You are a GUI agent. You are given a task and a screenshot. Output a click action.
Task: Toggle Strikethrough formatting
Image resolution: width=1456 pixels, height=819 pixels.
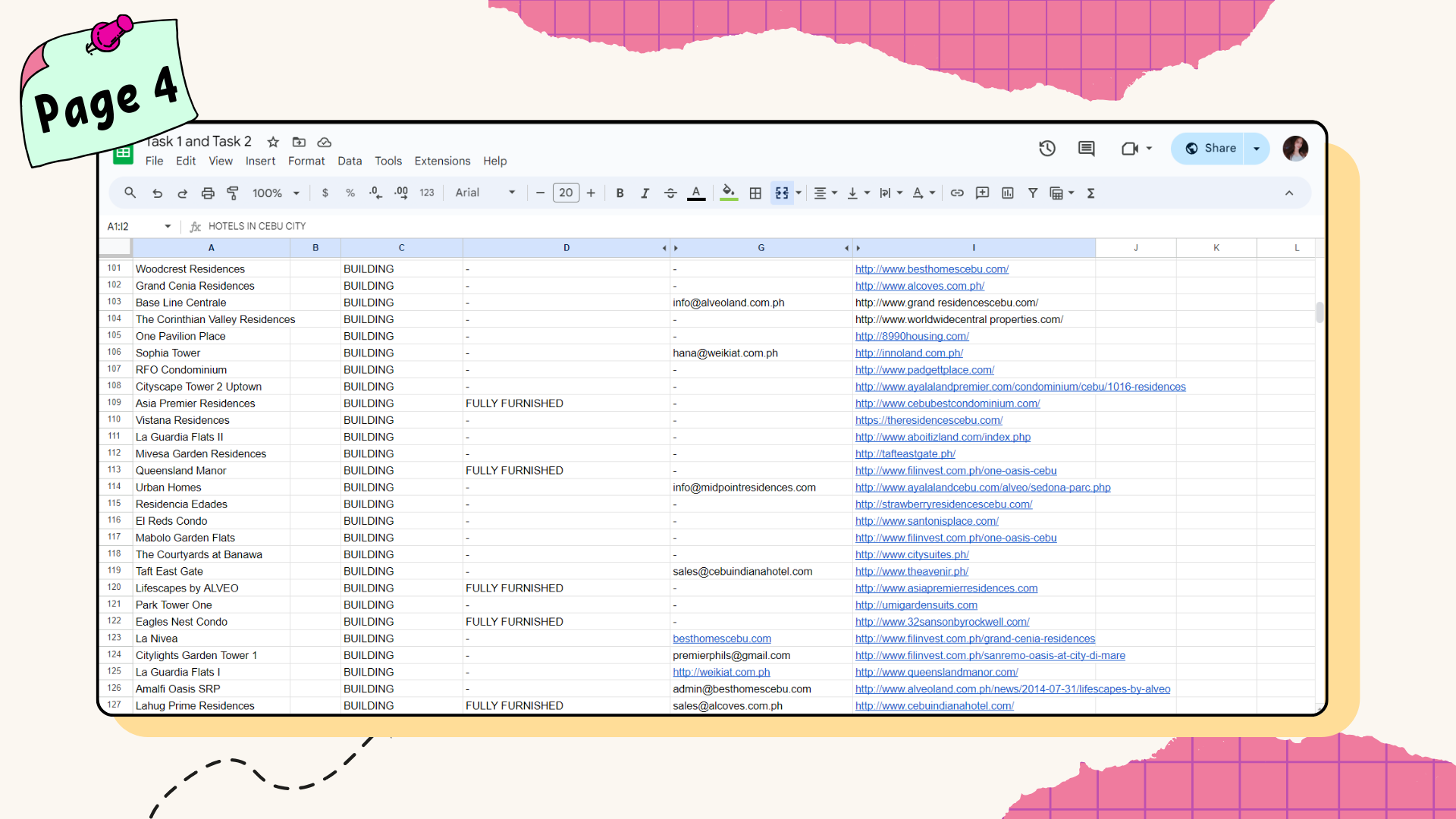[670, 193]
